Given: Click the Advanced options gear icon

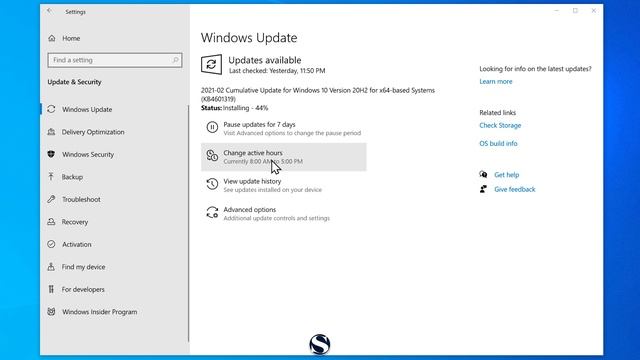Looking at the screenshot, I should click(x=212, y=212).
